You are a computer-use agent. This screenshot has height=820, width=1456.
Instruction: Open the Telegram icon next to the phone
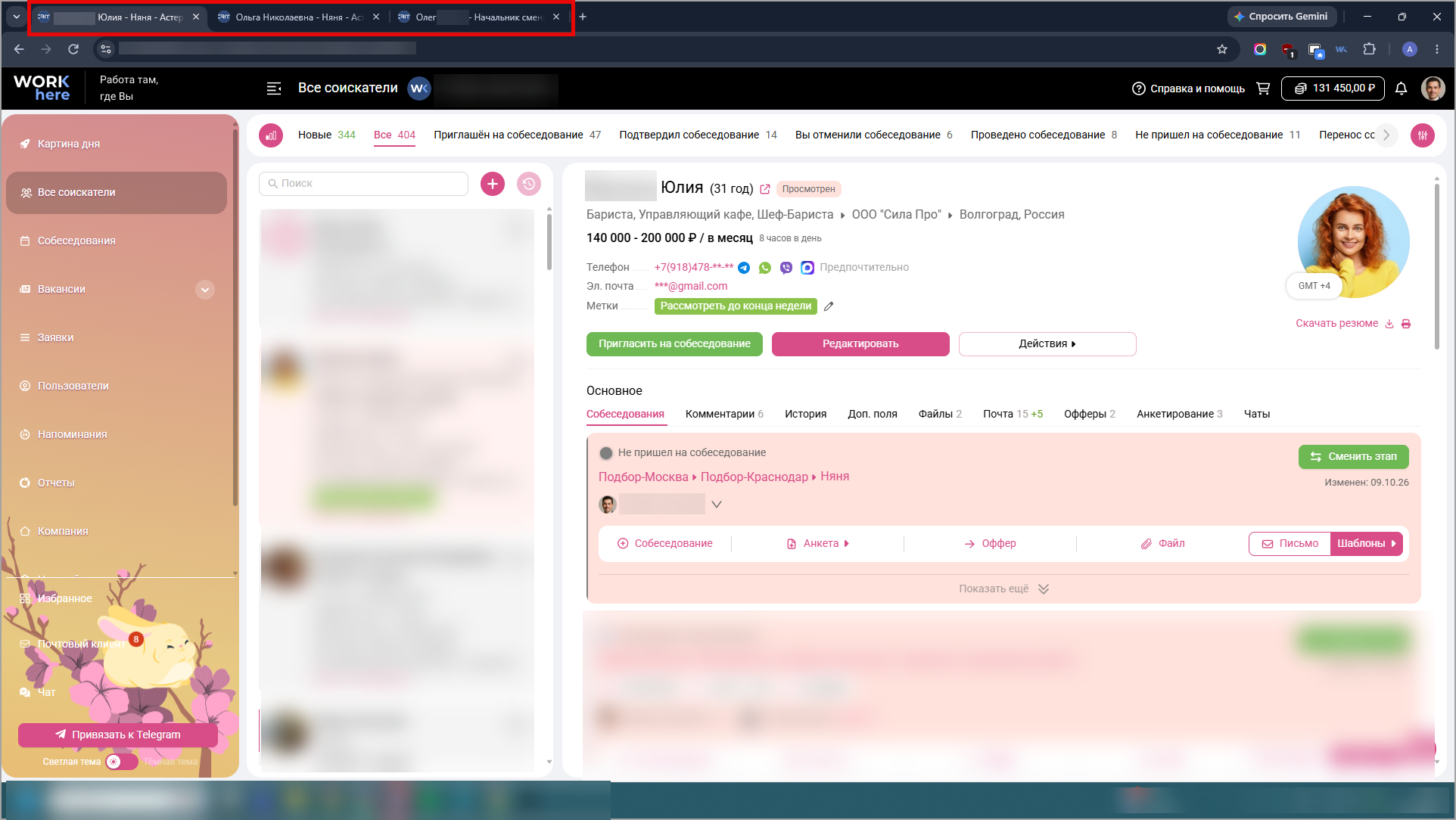click(x=744, y=268)
